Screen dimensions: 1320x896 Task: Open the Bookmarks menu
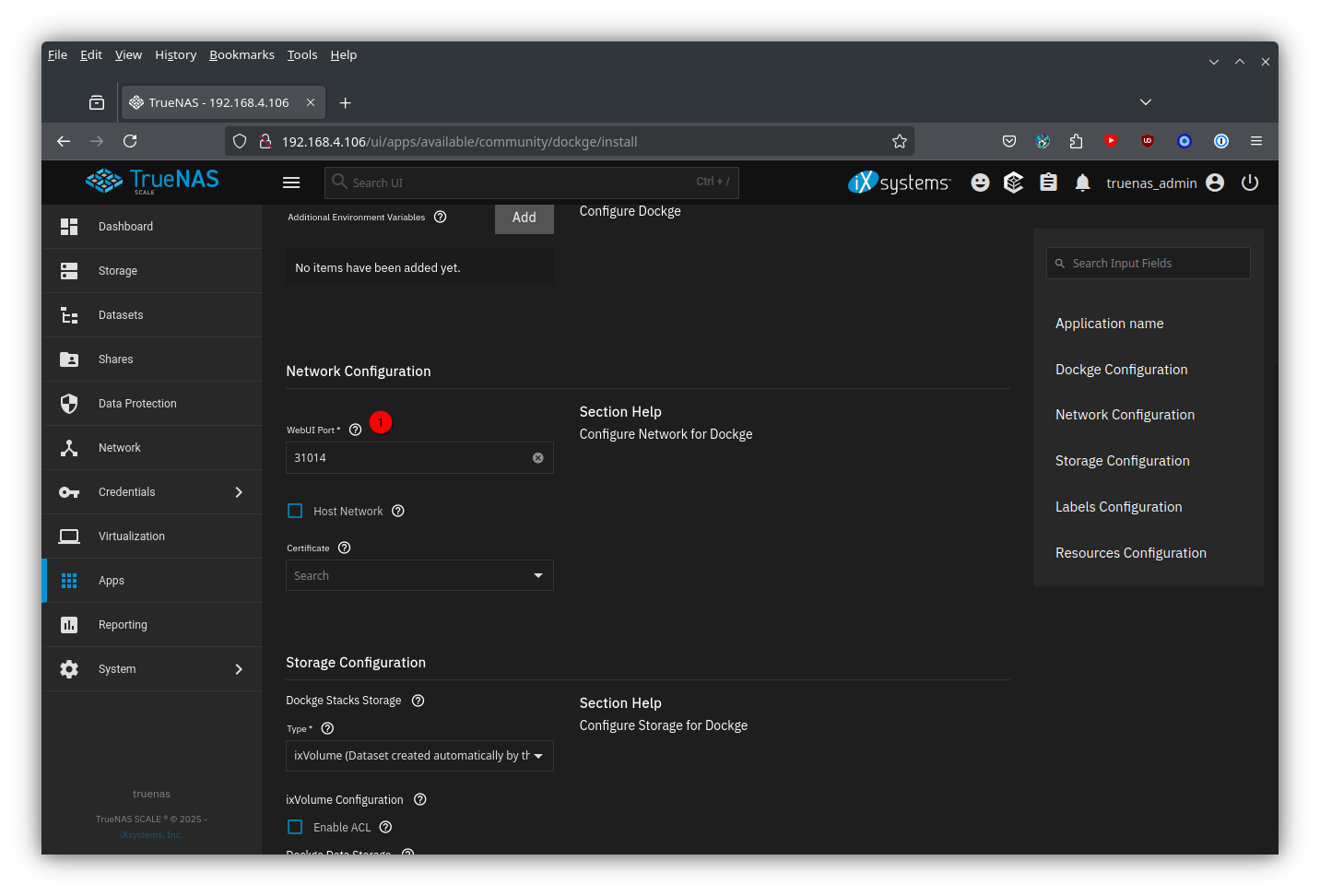(242, 54)
